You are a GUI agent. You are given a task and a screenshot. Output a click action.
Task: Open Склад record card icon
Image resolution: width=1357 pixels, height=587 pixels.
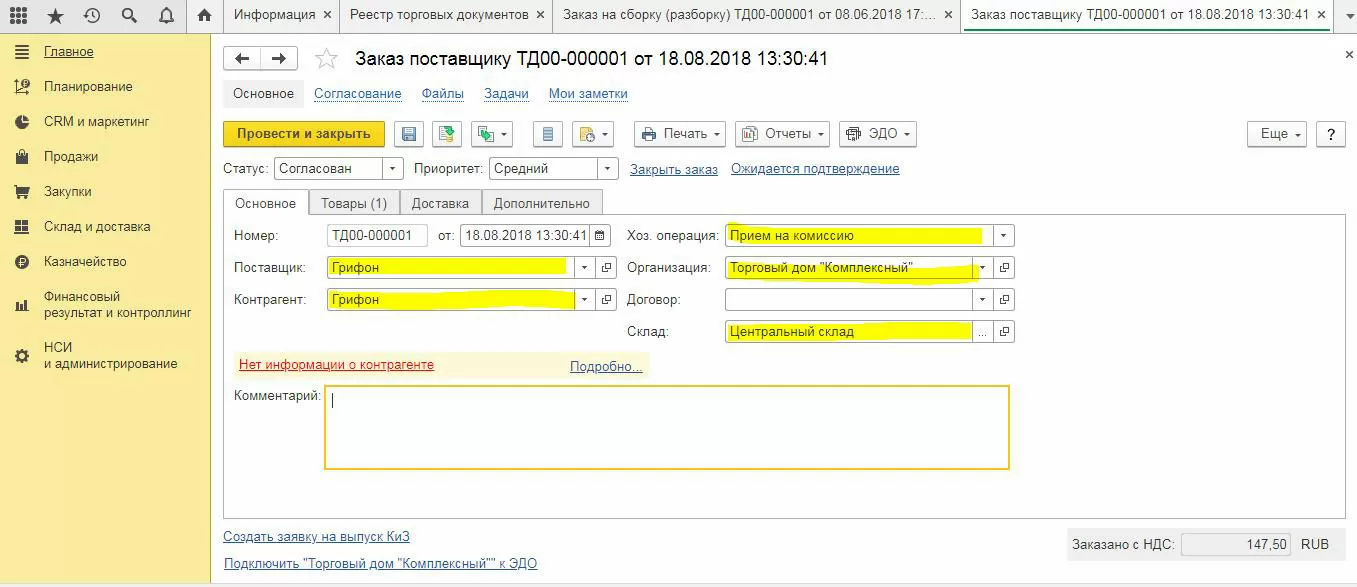click(x=1005, y=332)
